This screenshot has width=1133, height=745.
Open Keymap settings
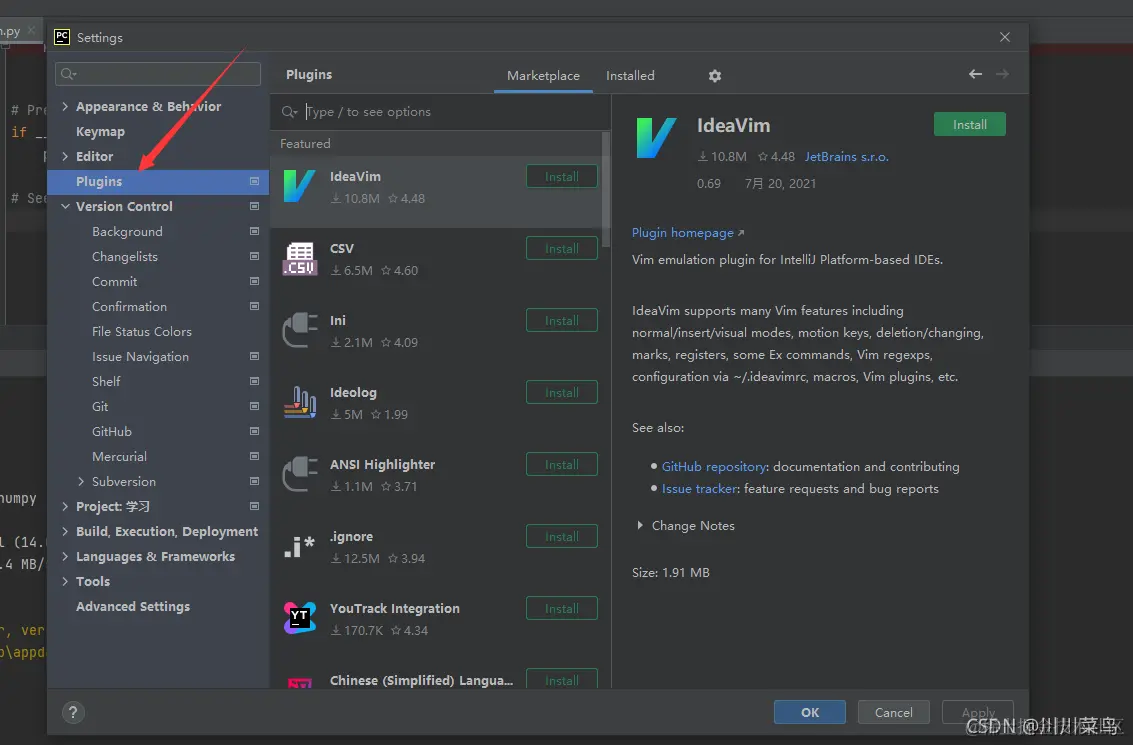100,132
